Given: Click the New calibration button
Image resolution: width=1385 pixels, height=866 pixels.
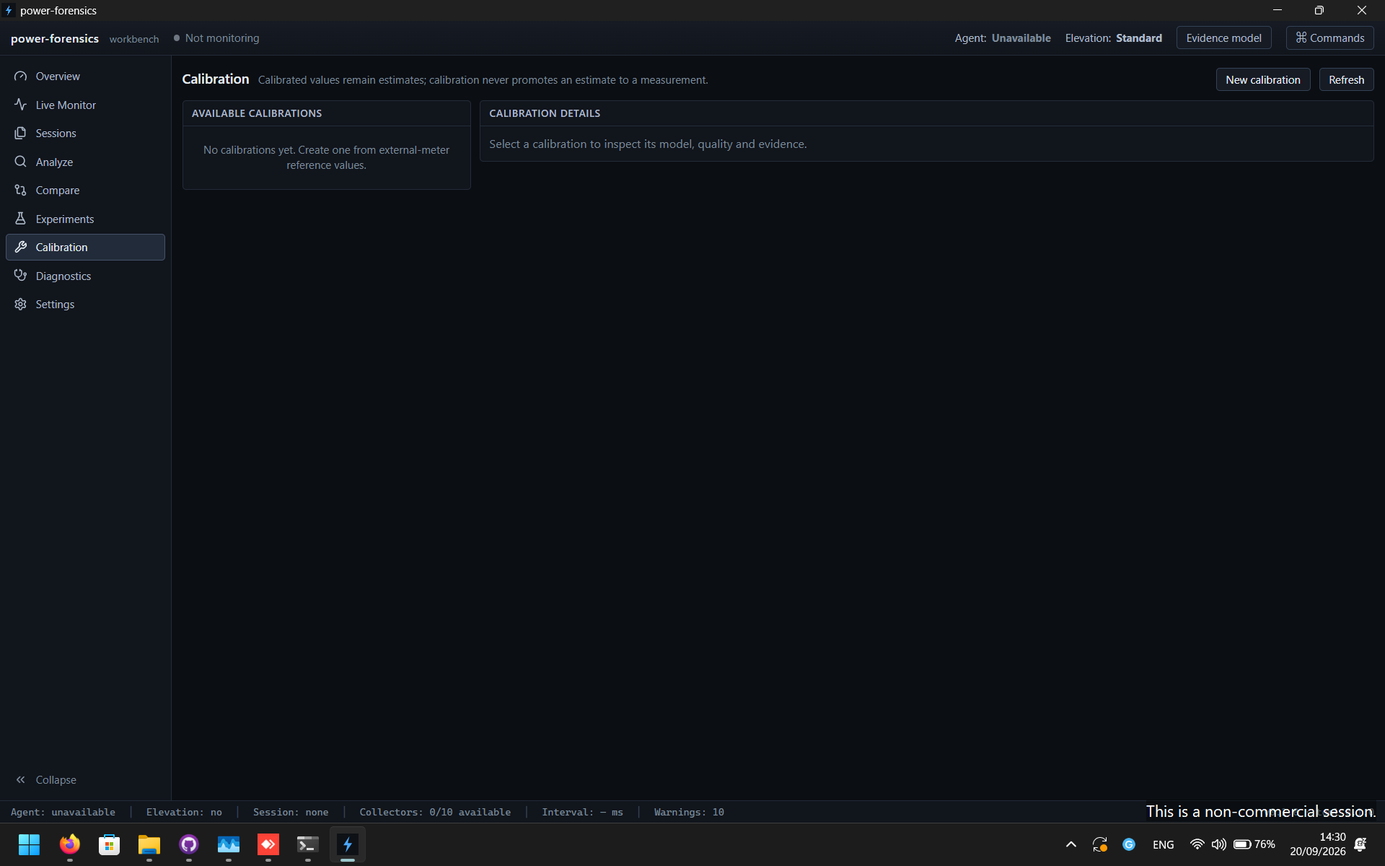Looking at the screenshot, I should point(1263,80).
